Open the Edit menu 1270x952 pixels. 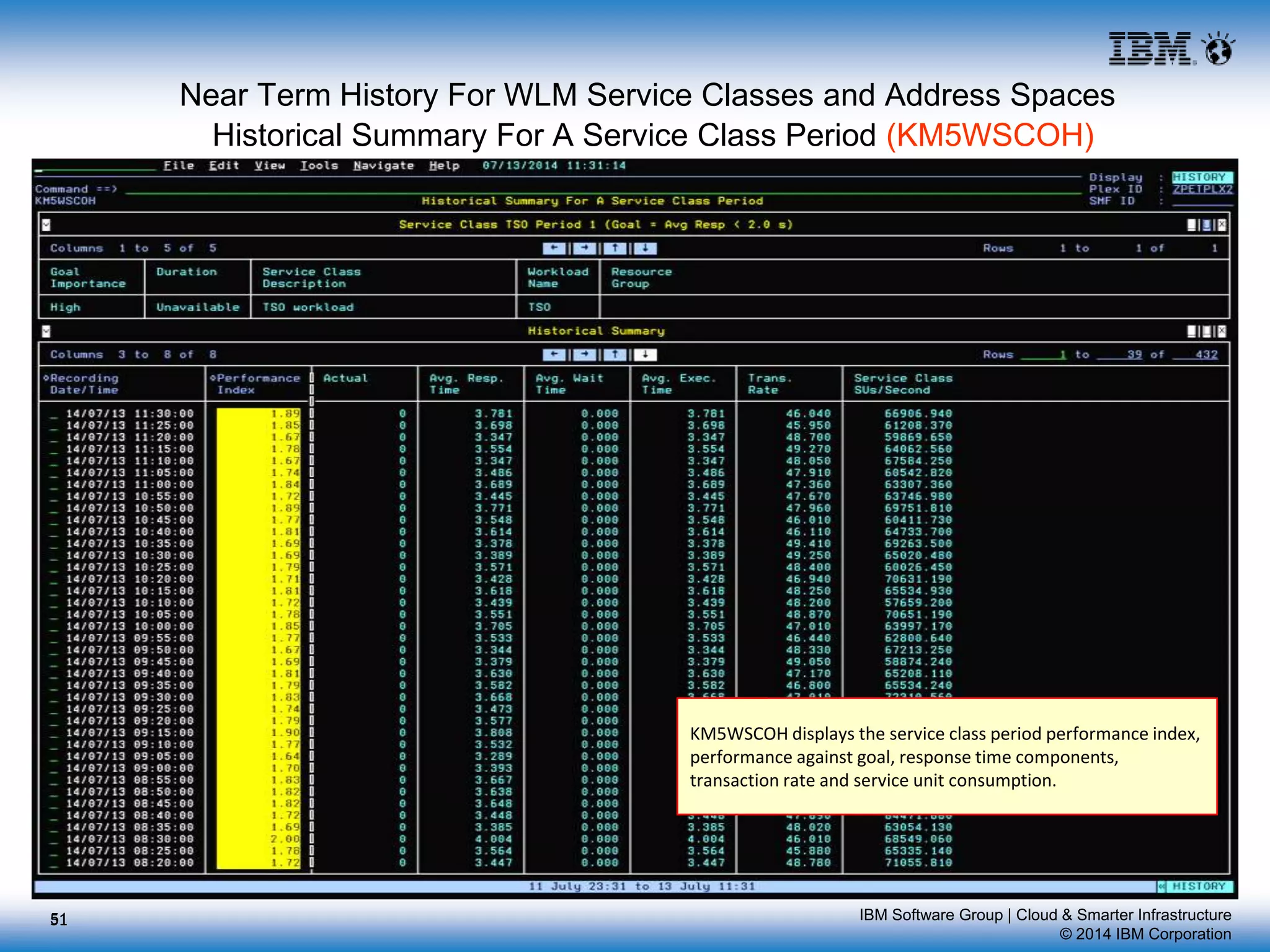[x=224, y=165]
